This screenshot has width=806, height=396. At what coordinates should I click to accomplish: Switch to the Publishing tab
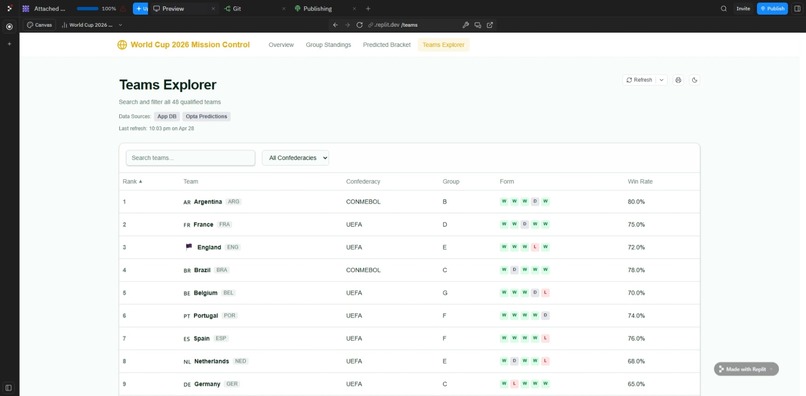click(317, 9)
